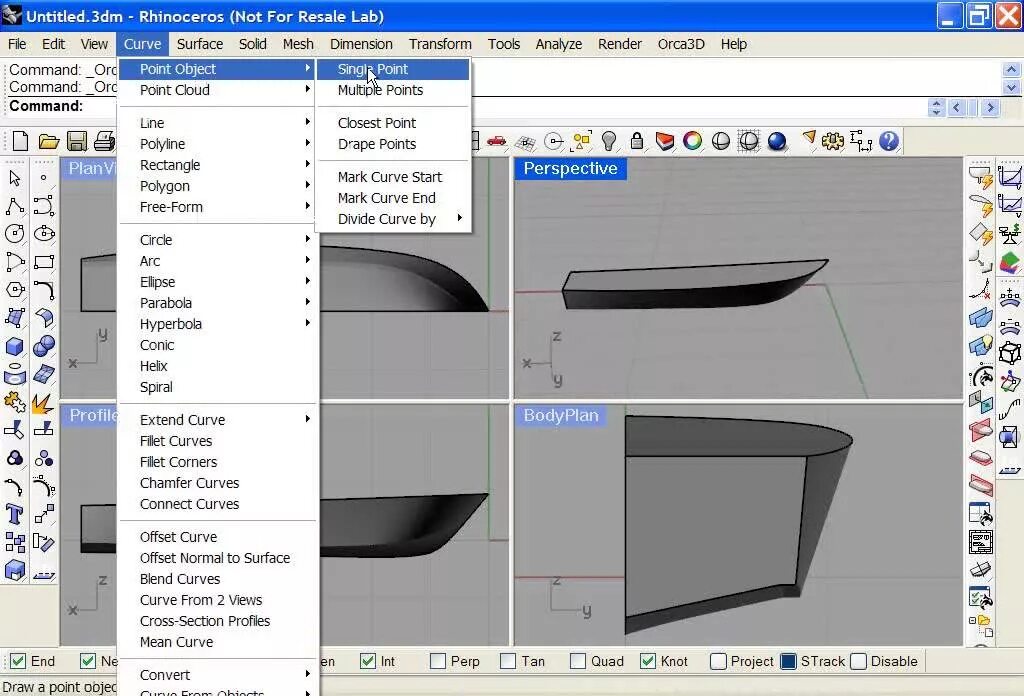
Task: Expand the Polyline submenu
Action: 218,144
